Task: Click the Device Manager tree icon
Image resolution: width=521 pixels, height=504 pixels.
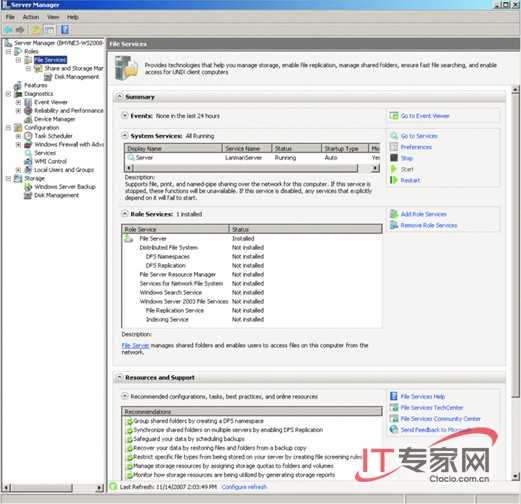Action: click(28, 119)
